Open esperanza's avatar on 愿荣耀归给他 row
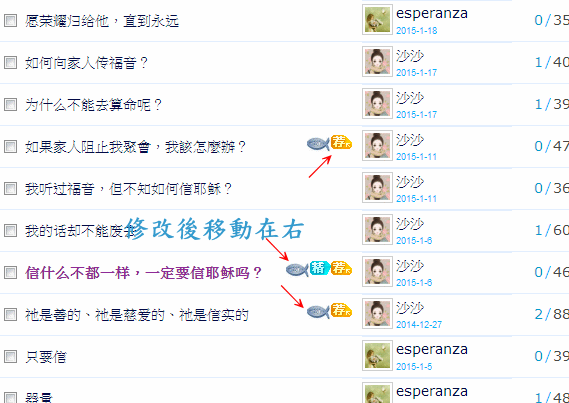 (x=377, y=20)
